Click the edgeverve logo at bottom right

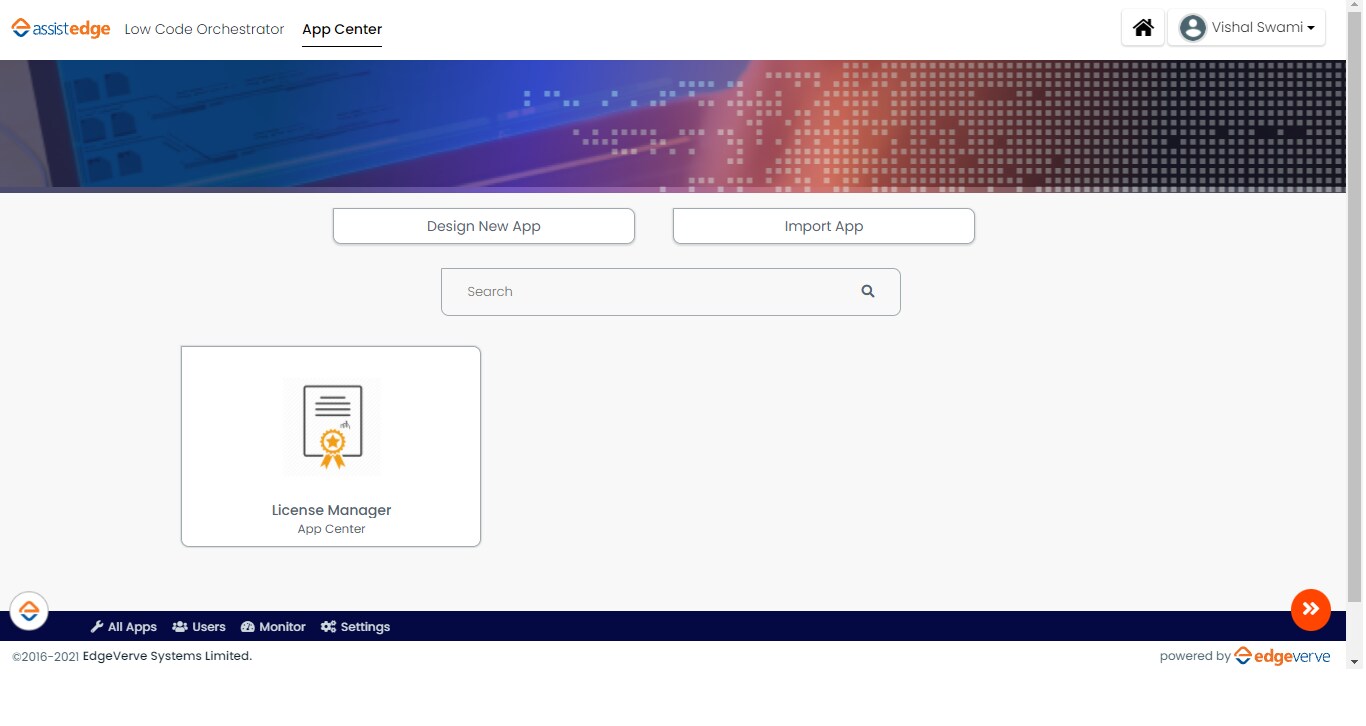pyautogui.click(x=1283, y=655)
